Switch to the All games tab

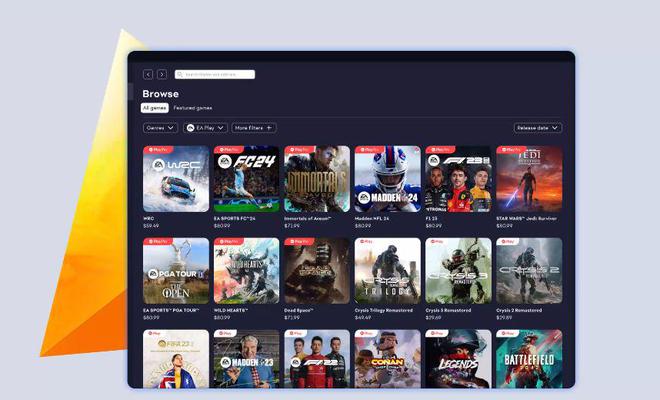point(154,108)
